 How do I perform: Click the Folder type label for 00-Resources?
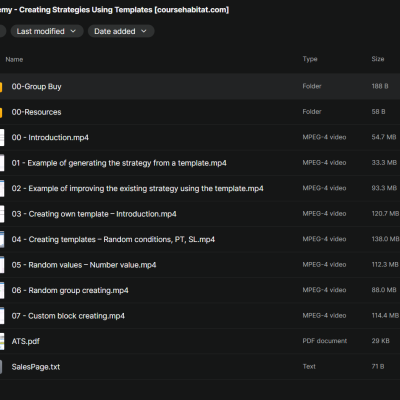[312, 112]
